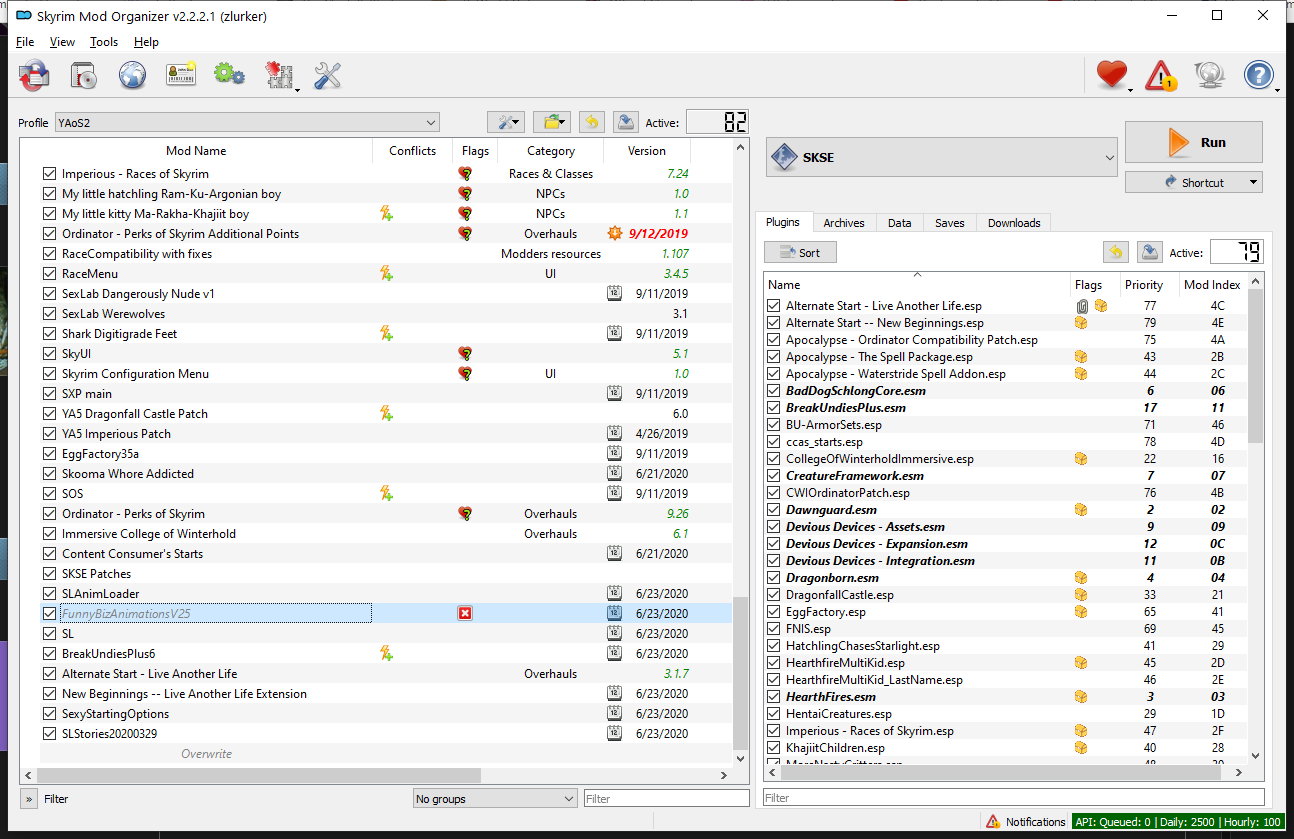Open the No groups dropdown

coord(495,799)
